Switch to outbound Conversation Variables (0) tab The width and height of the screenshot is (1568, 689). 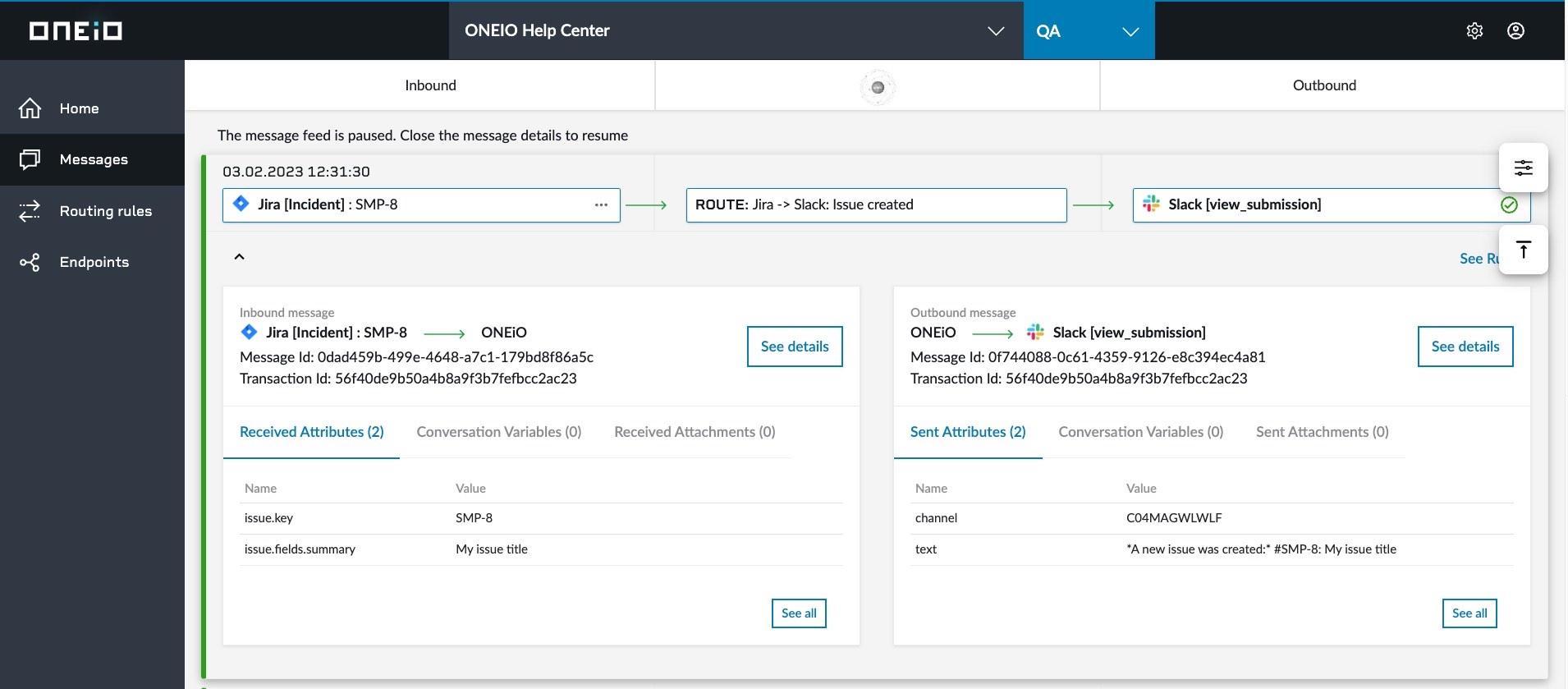click(1140, 432)
